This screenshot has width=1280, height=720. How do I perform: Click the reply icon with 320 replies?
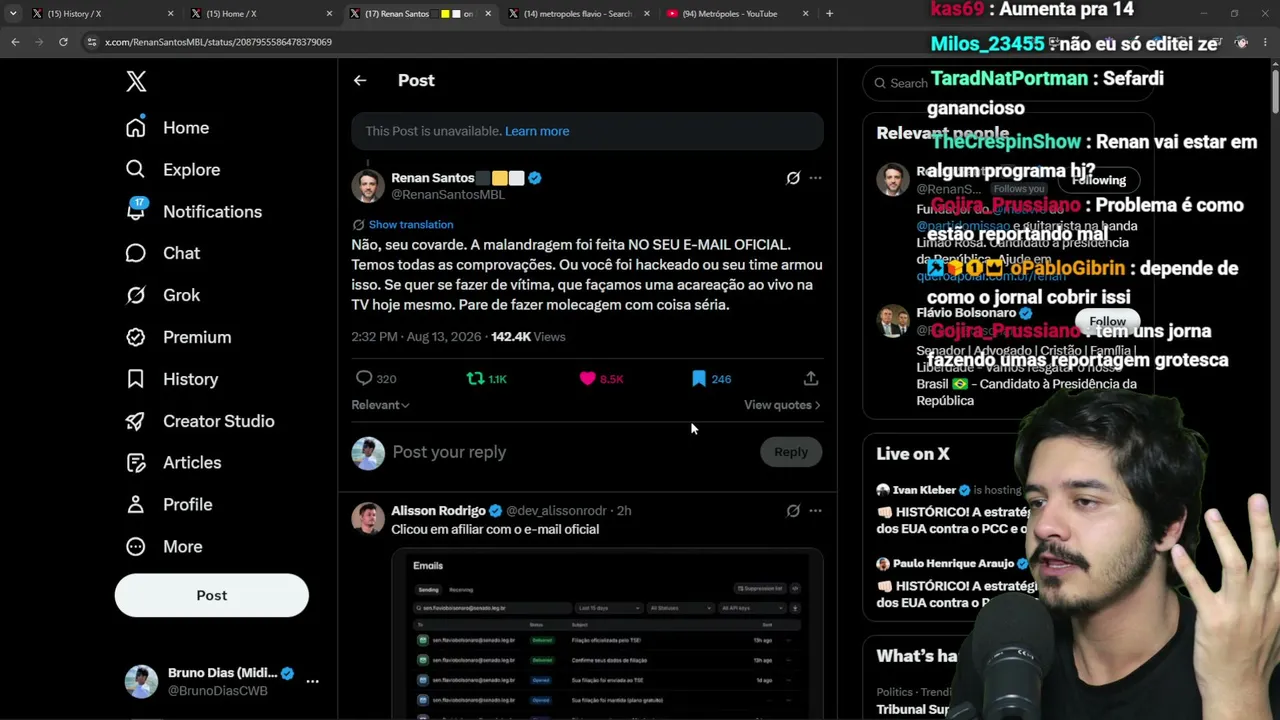(376, 379)
